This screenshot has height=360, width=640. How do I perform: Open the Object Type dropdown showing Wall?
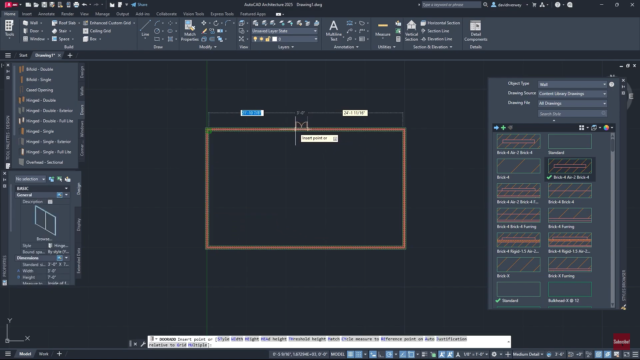click(572, 84)
